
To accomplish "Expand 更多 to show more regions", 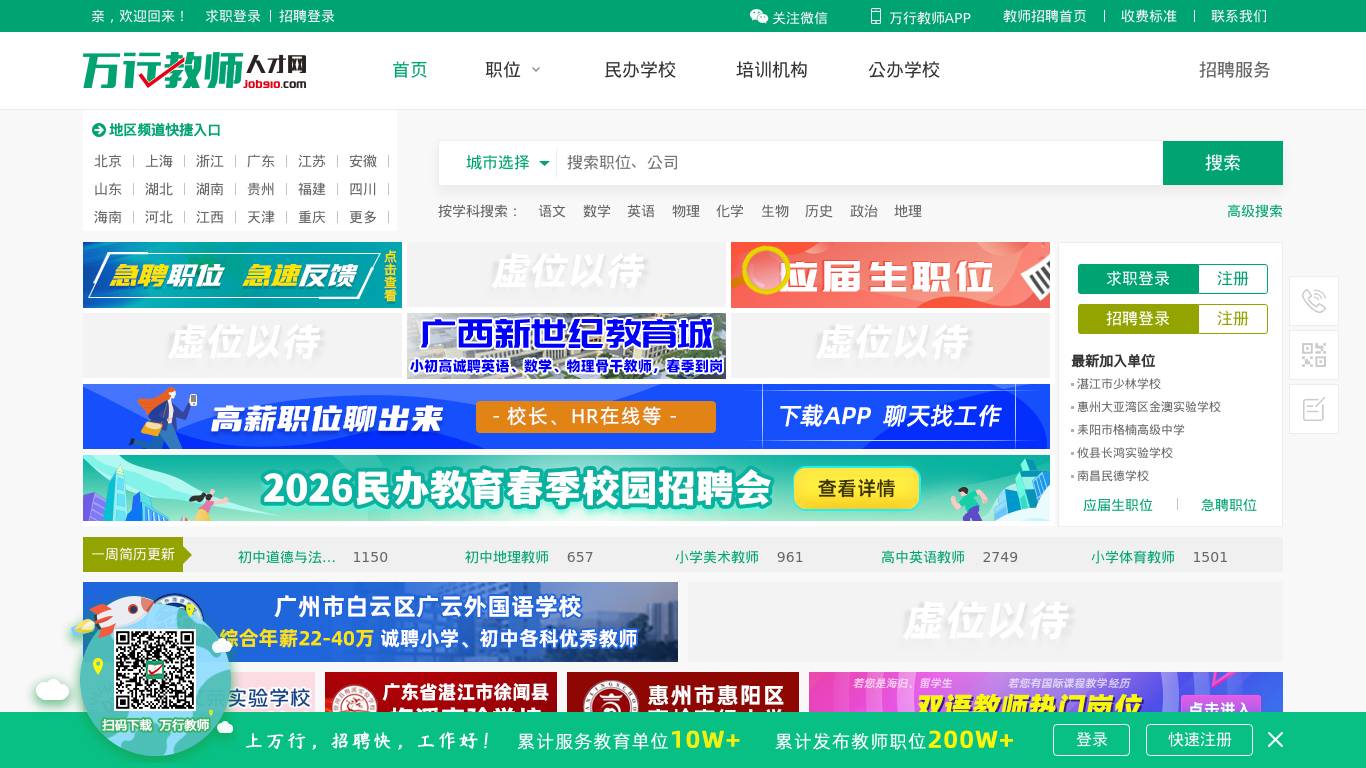I will (x=363, y=217).
